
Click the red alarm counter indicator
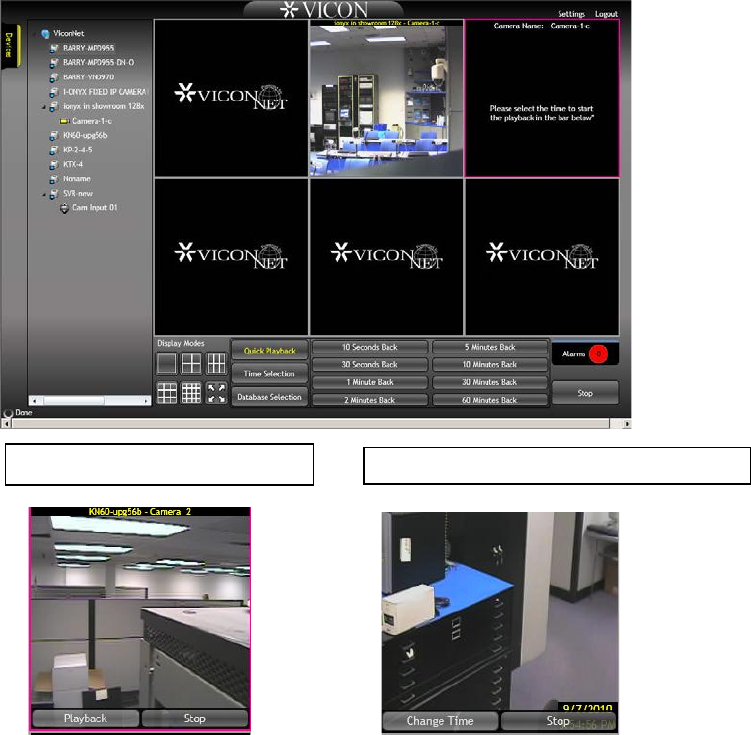click(598, 354)
